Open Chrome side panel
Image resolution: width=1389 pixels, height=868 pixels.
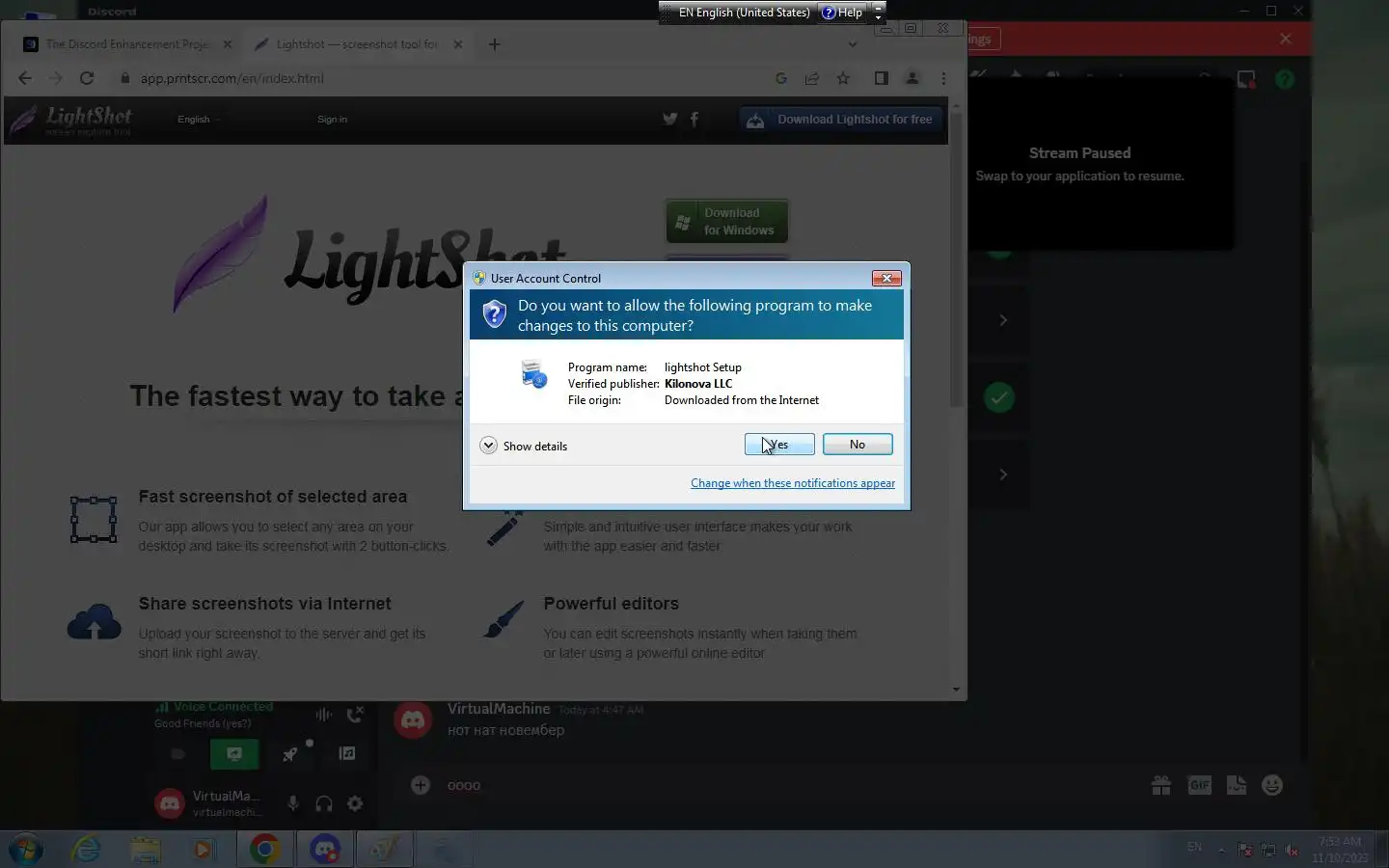tap(882, 78)
